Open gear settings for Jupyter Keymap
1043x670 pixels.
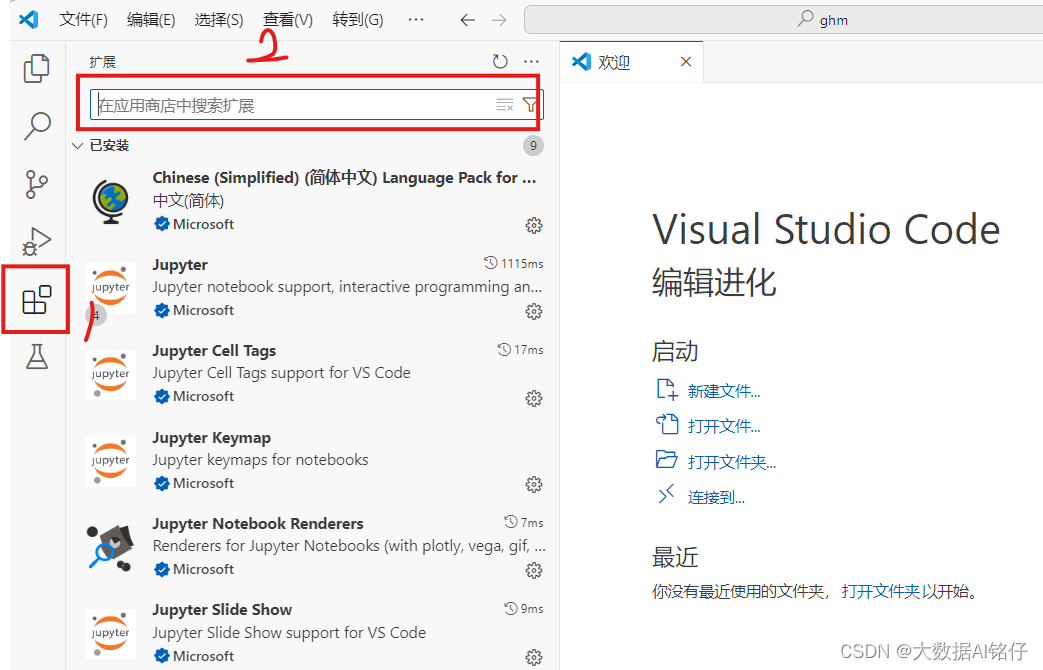533,484
